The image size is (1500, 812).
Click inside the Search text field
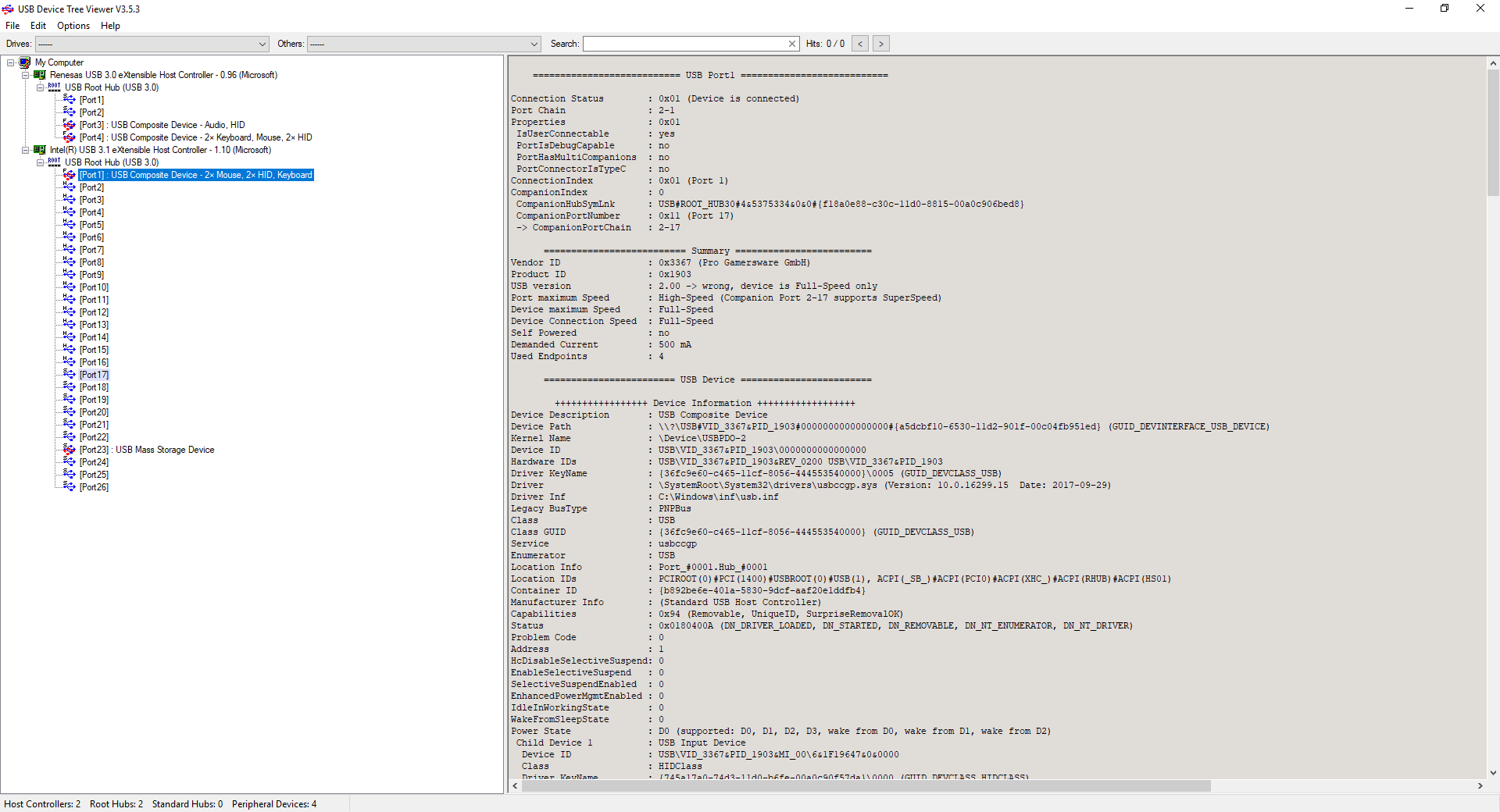pyautogui.click(x=684, y=44)
